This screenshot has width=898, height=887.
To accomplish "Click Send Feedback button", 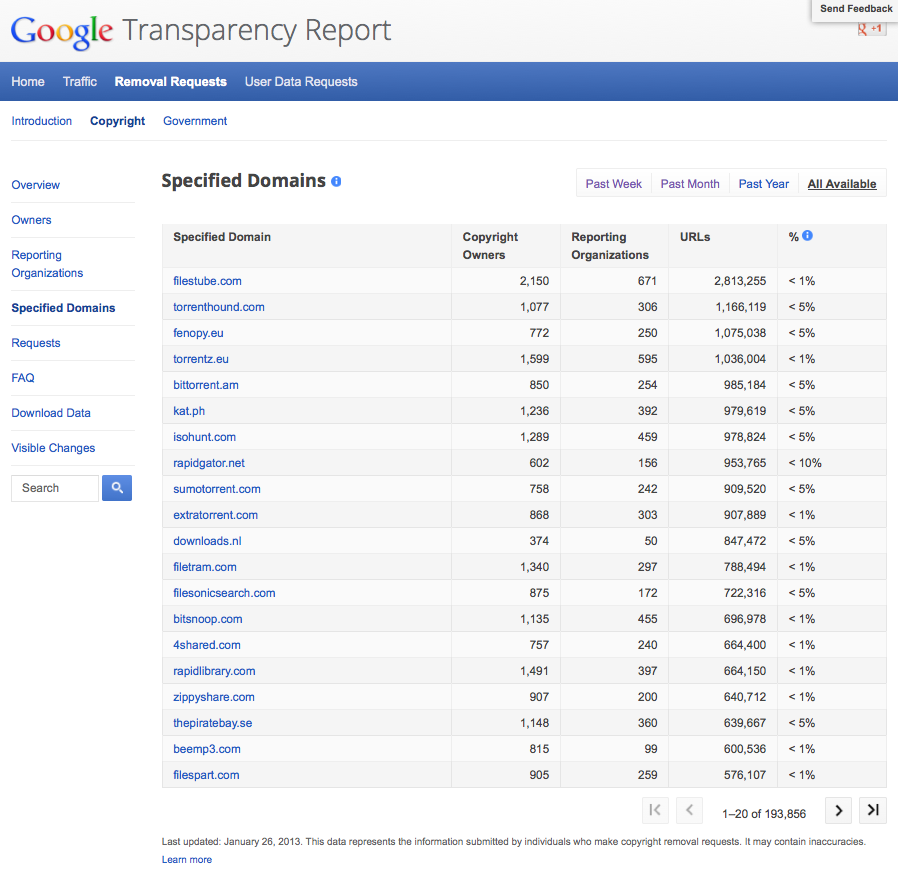I will tap(856, 9).
